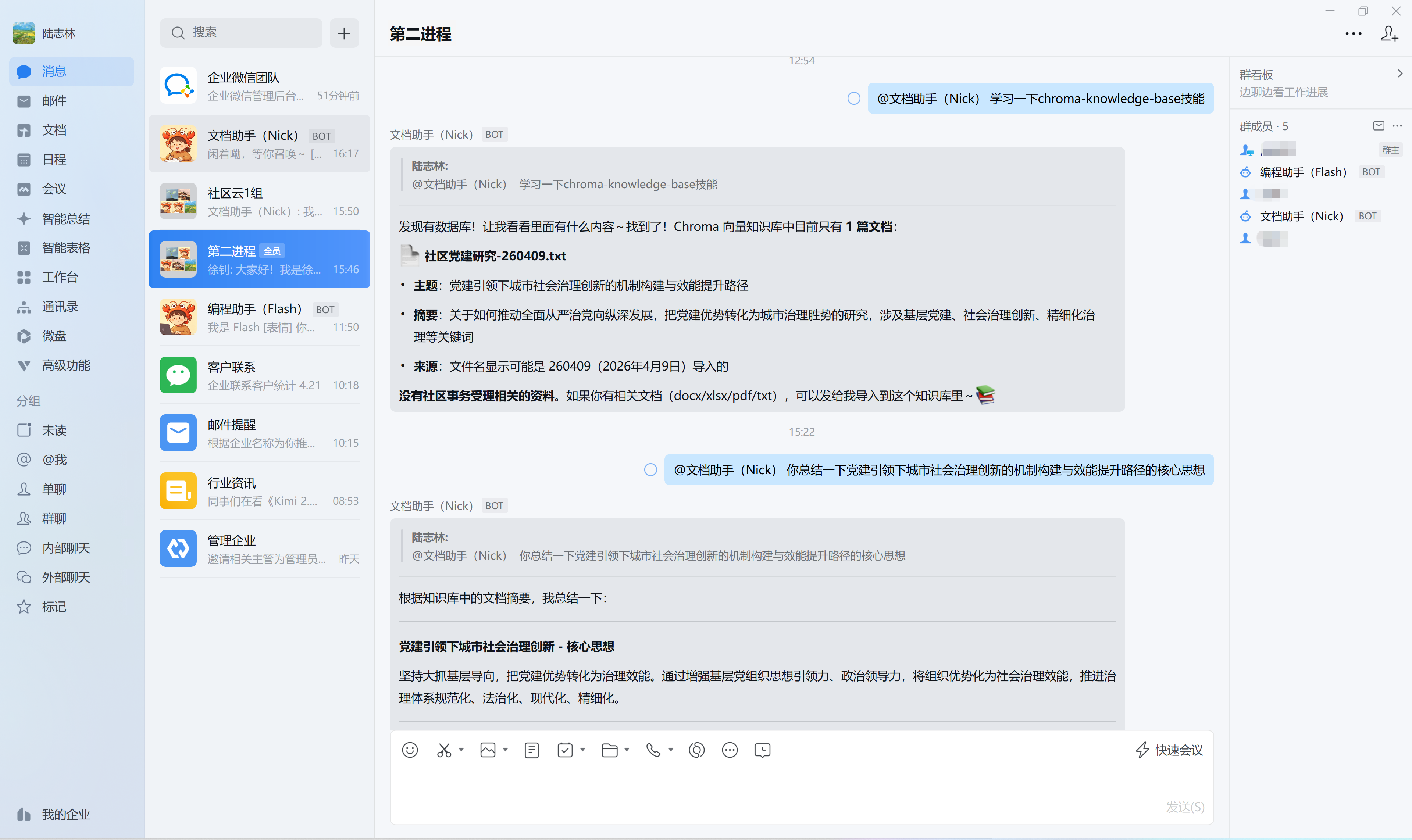This screenshot has width=1412, height=840.
Task: Open the chat history clock icon
Action: pyautogui.click(x=763, y=750)
